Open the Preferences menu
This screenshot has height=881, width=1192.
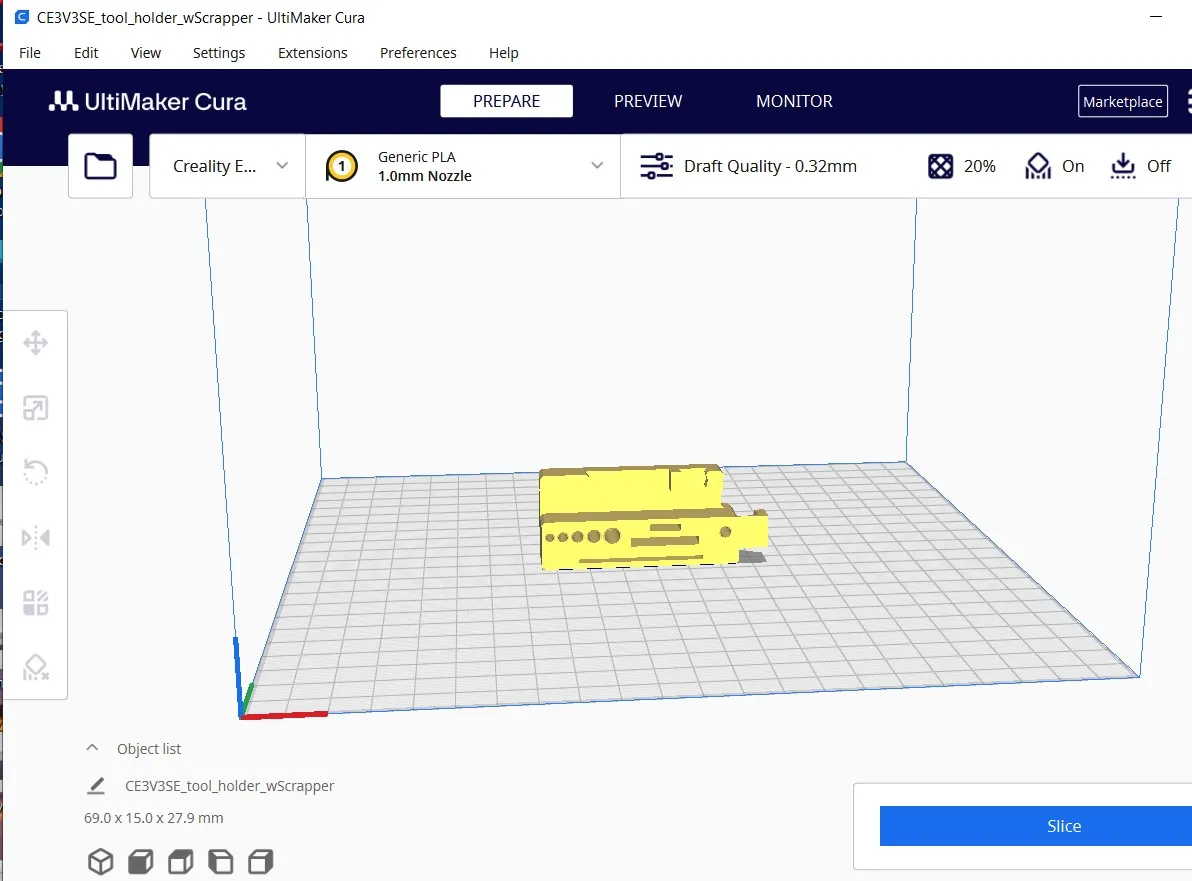click(418, 52)
